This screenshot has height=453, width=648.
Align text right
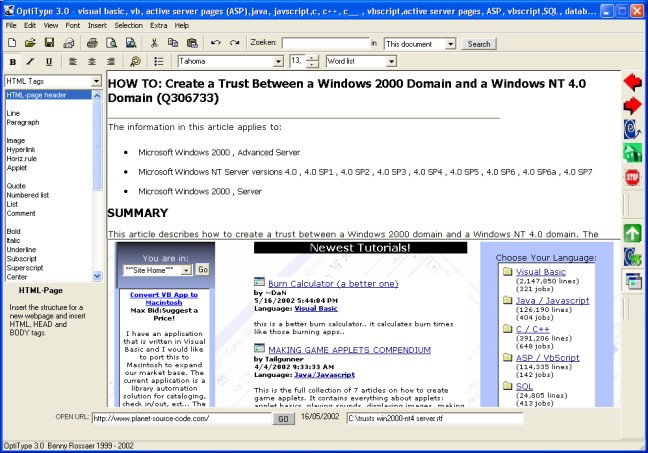pos(111,62)
